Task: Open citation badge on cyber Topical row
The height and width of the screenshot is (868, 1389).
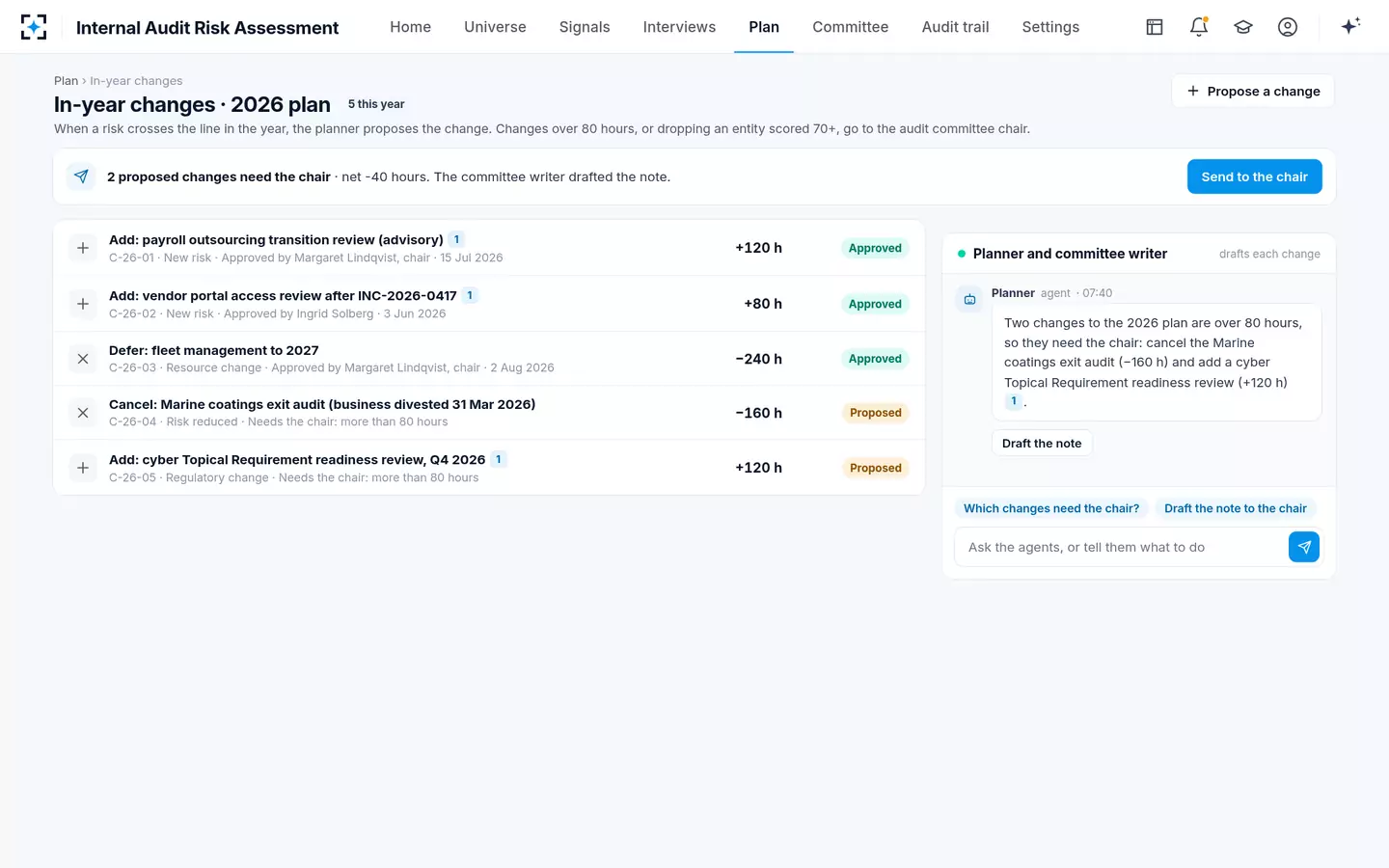Action: 499,459
